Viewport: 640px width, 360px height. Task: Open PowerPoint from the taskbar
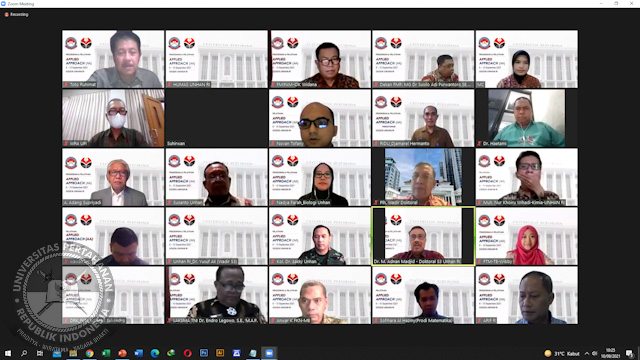pyautogui.click(x=122, y=353)
